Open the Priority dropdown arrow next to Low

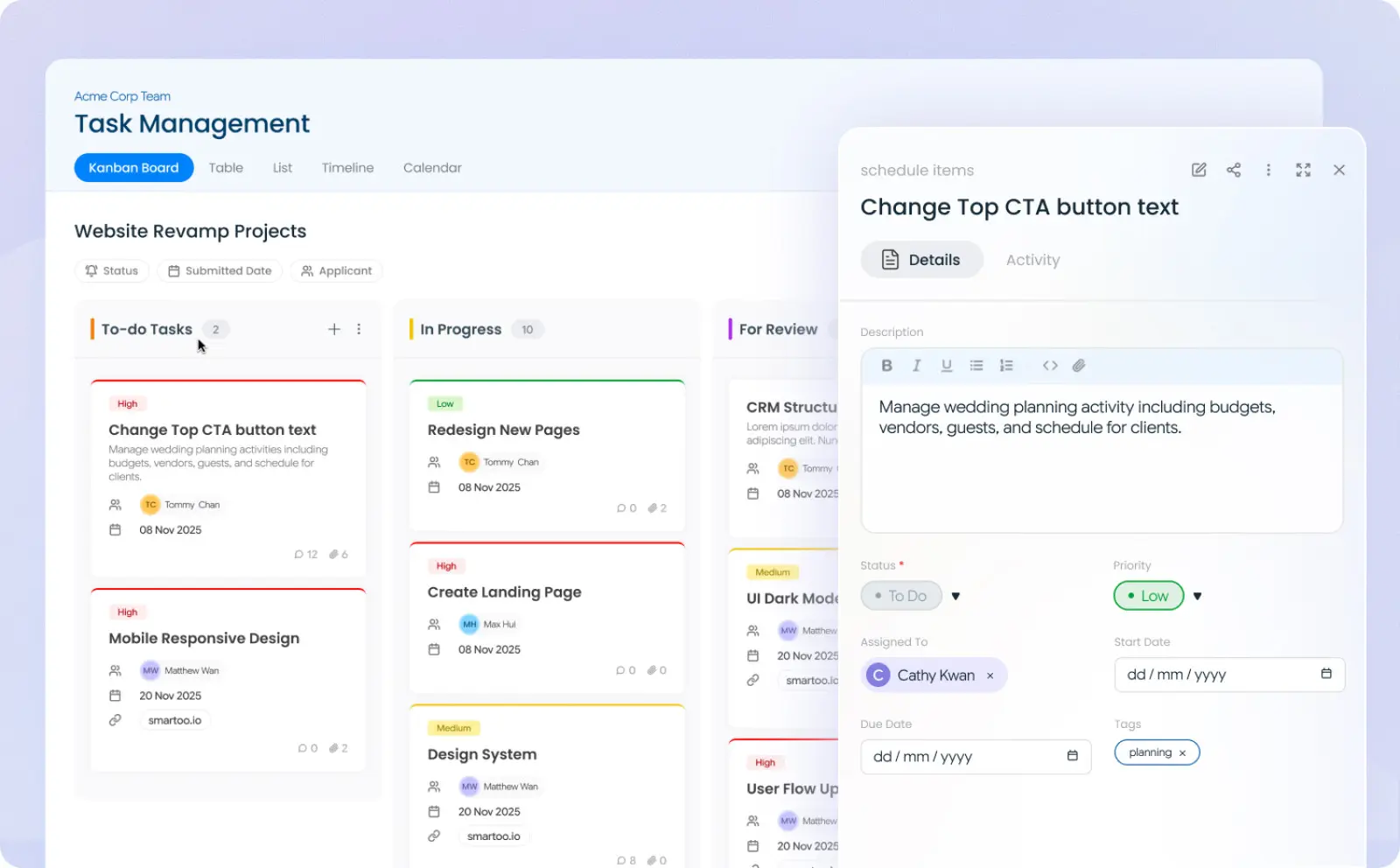(1197, 596)
